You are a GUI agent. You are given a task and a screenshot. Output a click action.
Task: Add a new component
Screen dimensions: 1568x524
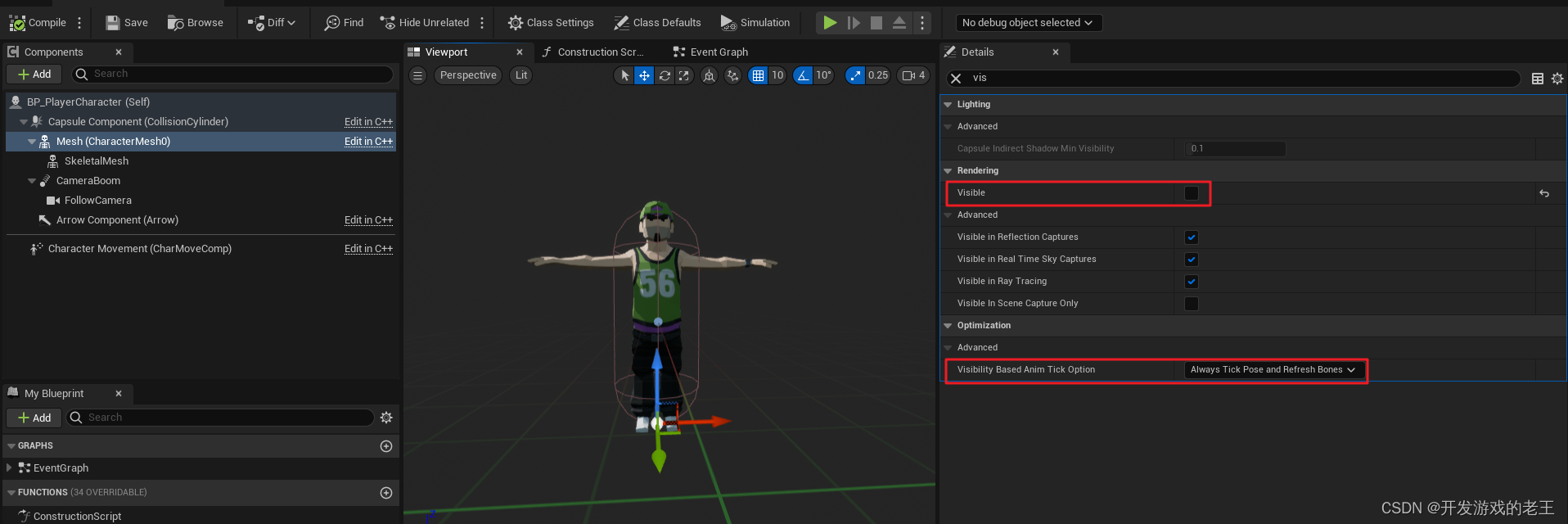coord(34,74)
